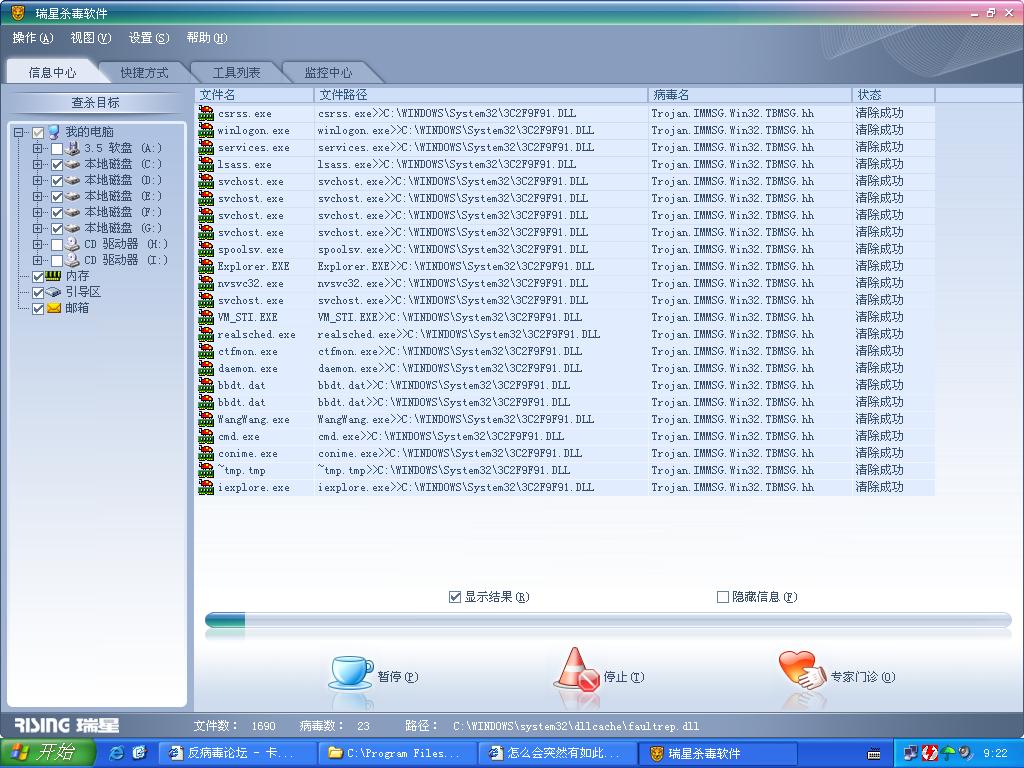
Task: Click the virus icon beside csrss.exe row
Action: click(x=206, y=113)
